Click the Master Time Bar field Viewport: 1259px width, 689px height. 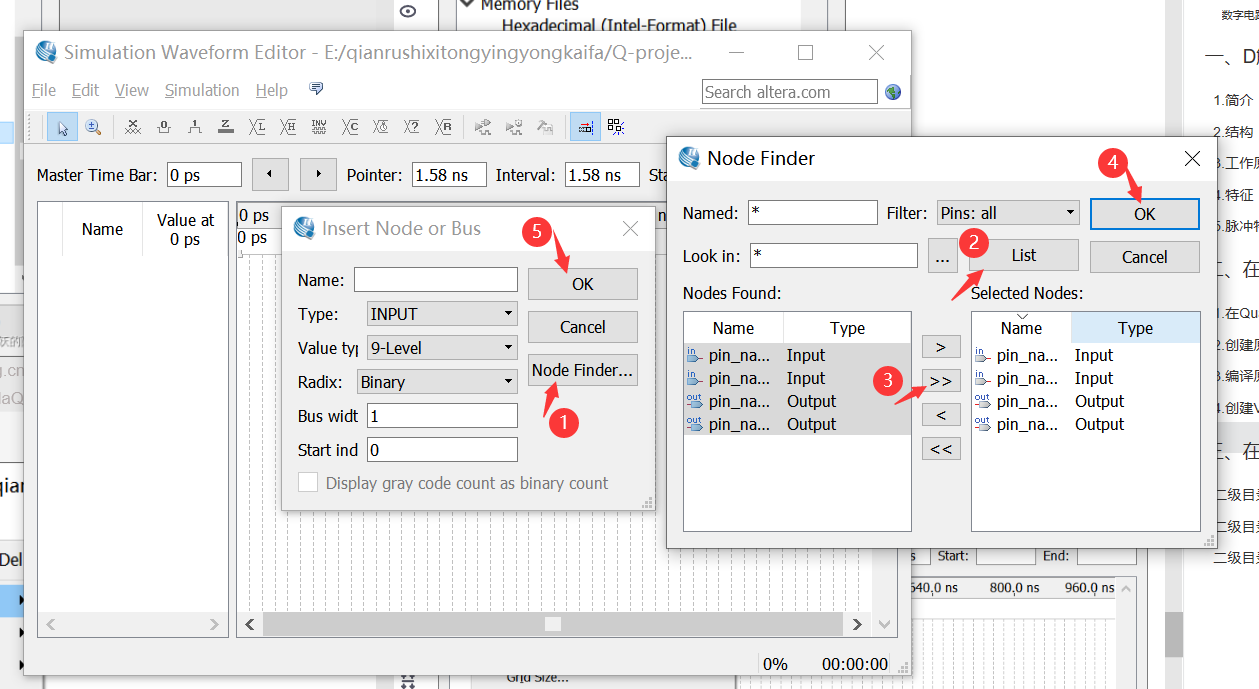[x=204, y=175]
